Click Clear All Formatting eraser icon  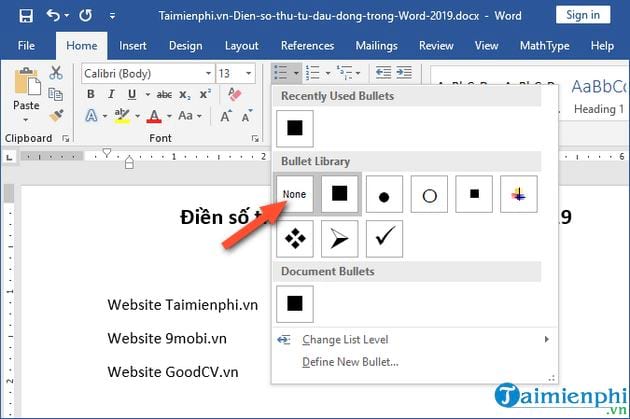coord(234,94)
